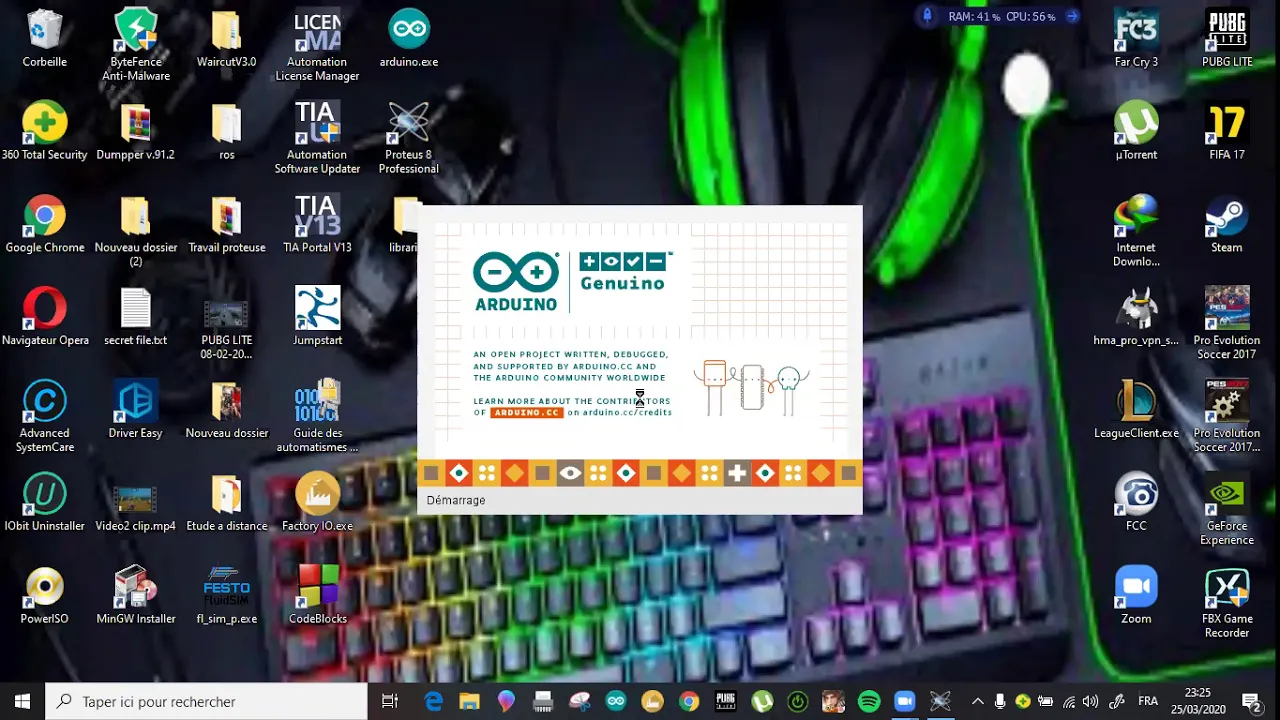Switch FRA keyboard language indicator
Screen dimensions: 1280x720
point(1148,702)
